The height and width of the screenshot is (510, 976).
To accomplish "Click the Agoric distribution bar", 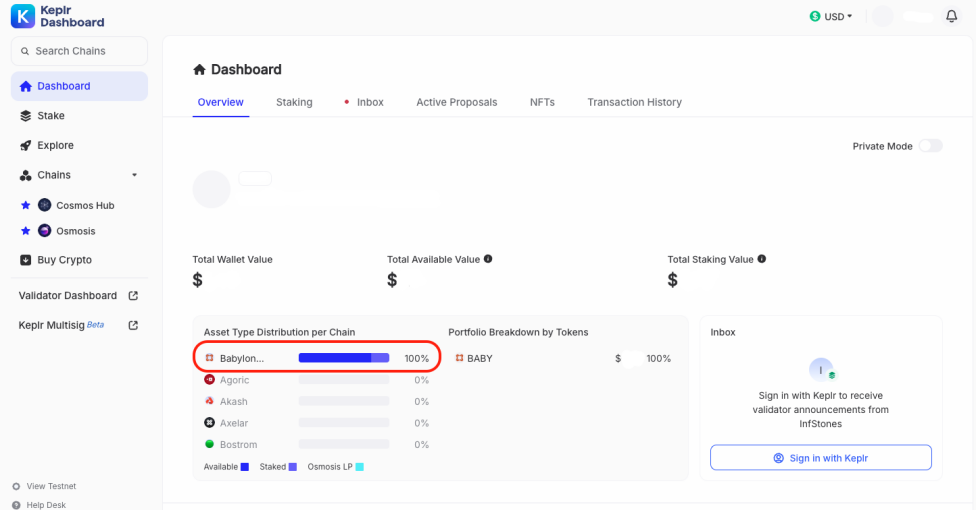I will coord(344,380).
